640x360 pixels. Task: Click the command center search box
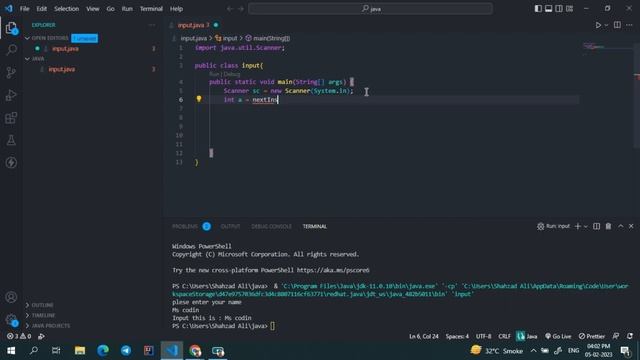pos(370,9)
